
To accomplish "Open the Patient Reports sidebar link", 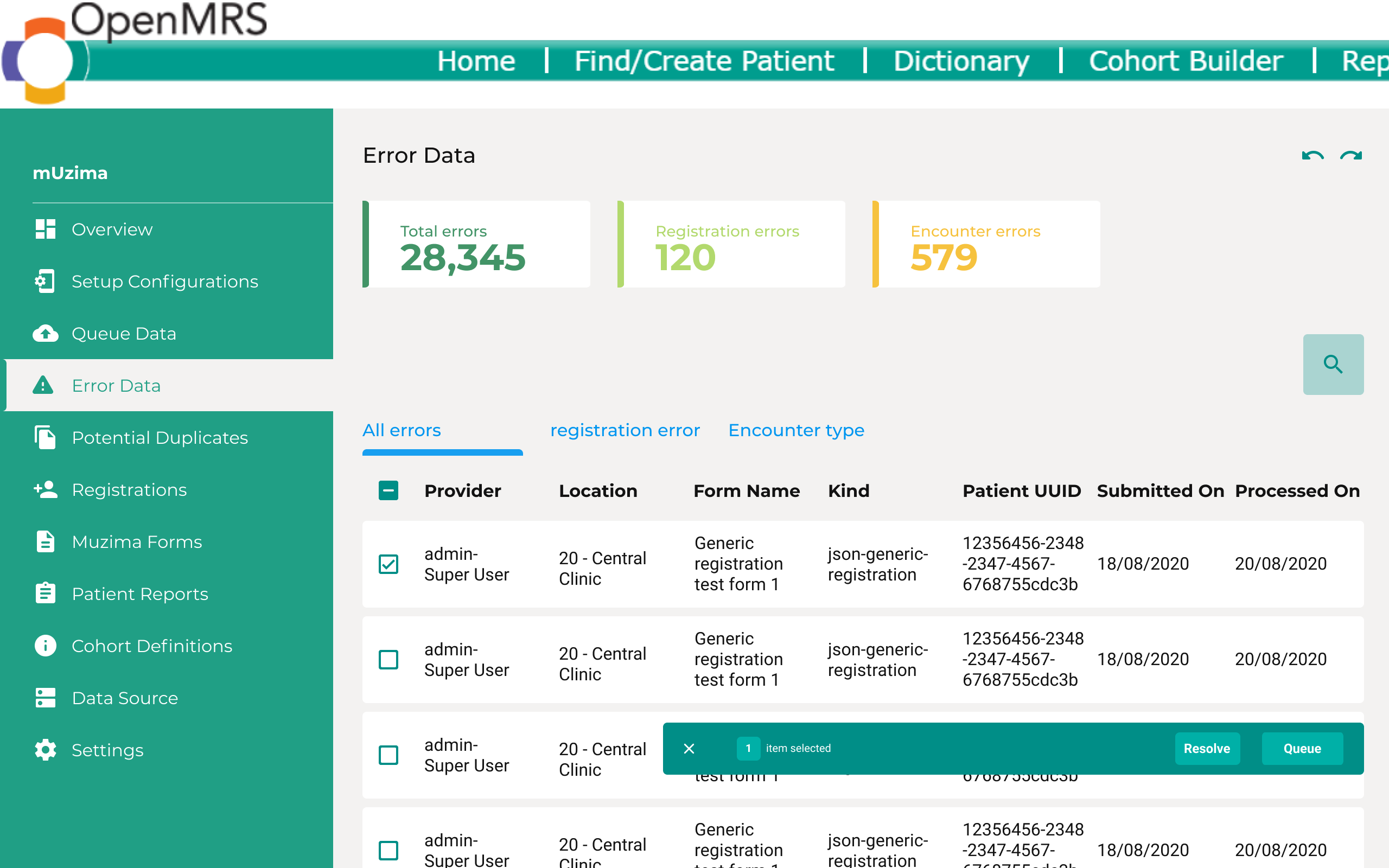I will (140, 593).
